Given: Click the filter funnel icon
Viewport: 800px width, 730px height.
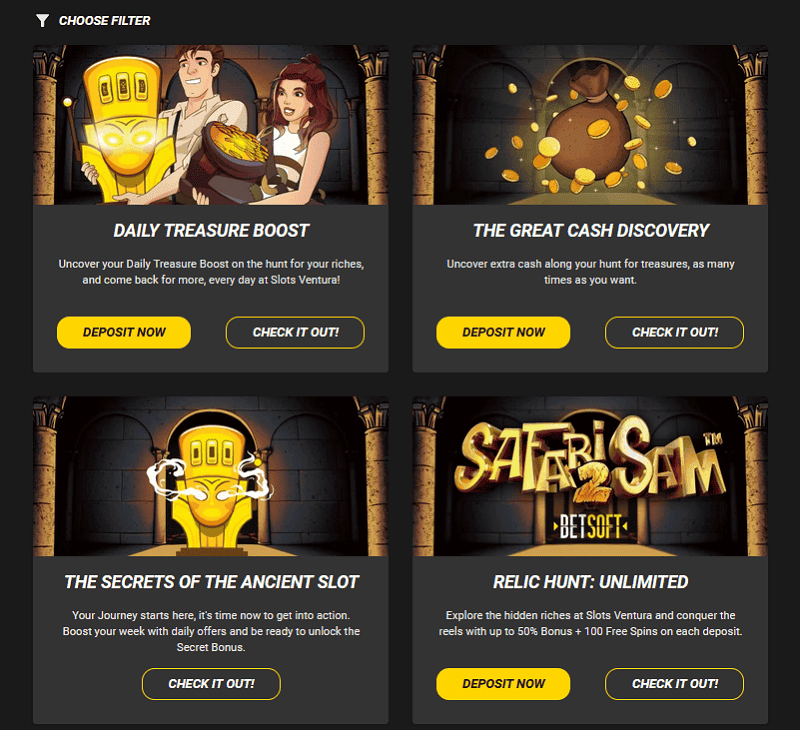Looking at the screenshot, I should pos(42,20).
